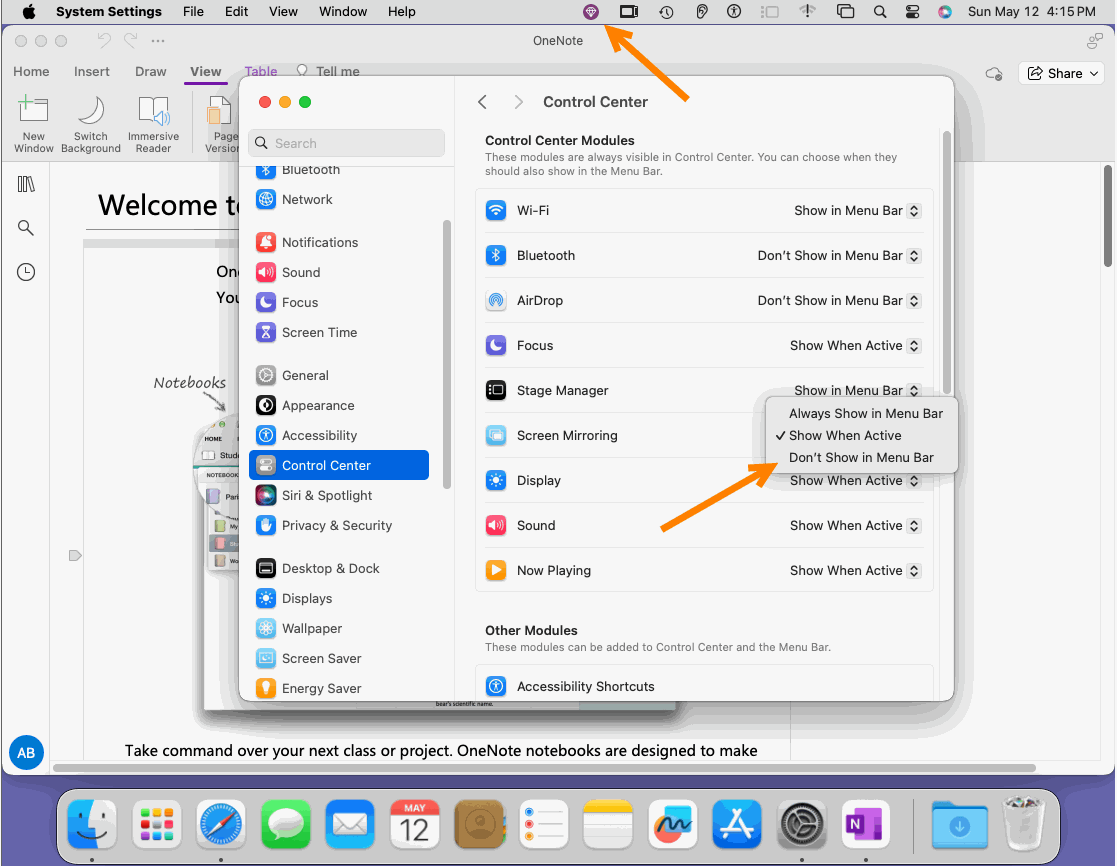
Task: Open the Window menu
Action: point(343,11)
